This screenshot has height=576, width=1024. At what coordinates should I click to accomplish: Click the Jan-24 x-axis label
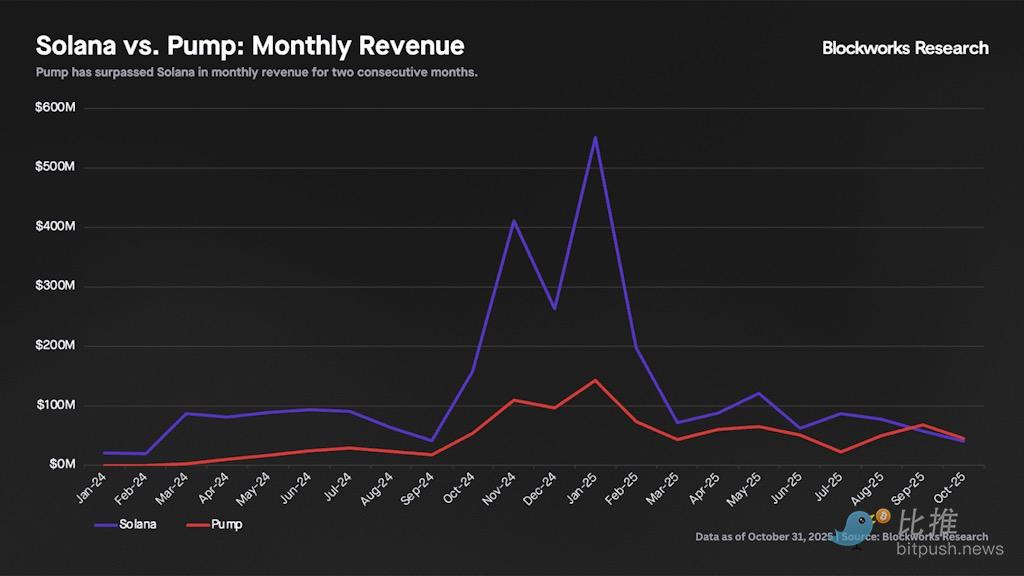coord(90,486)
